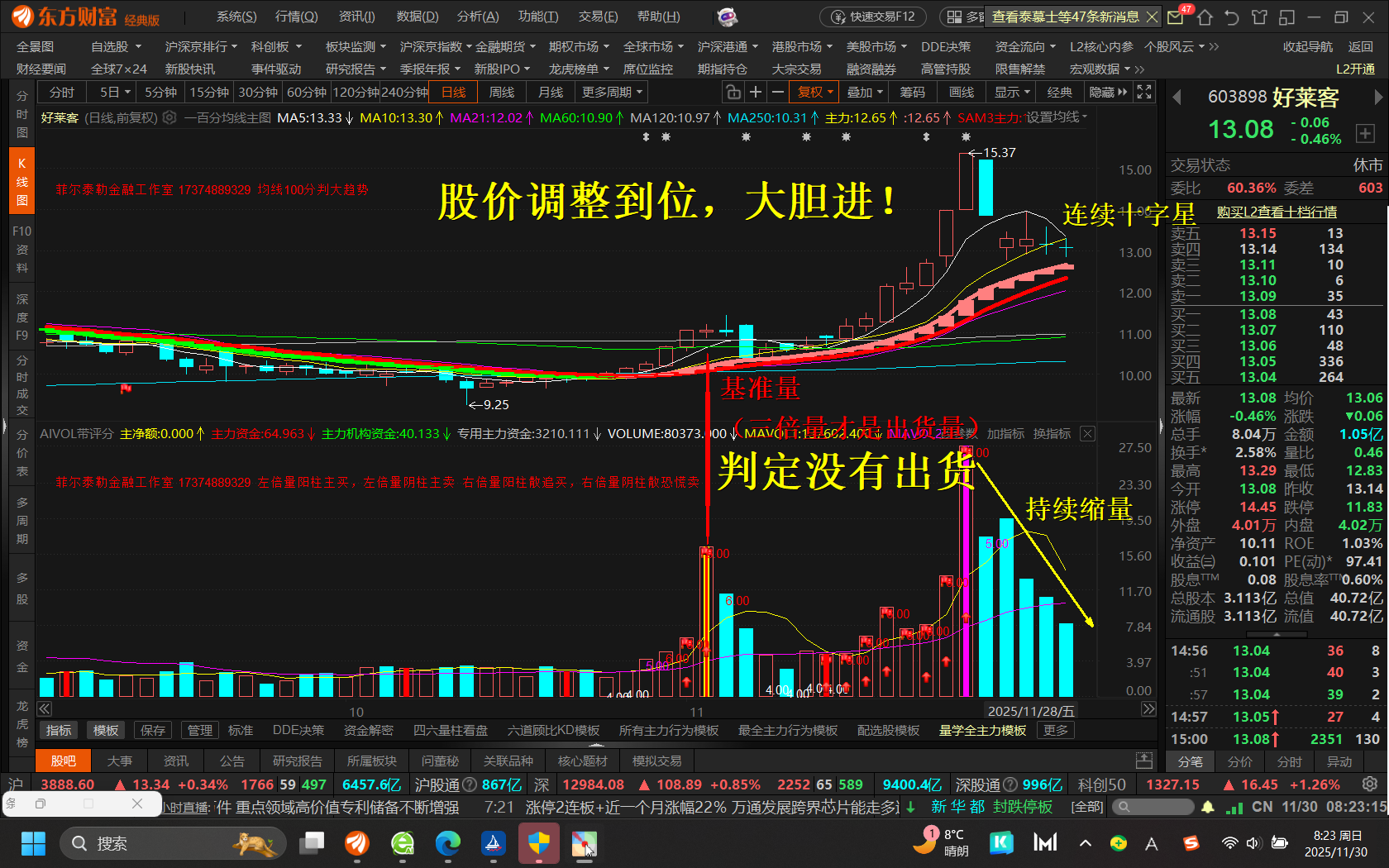
Task: Open the 交易(E) menu
Action: click(598, 17)
